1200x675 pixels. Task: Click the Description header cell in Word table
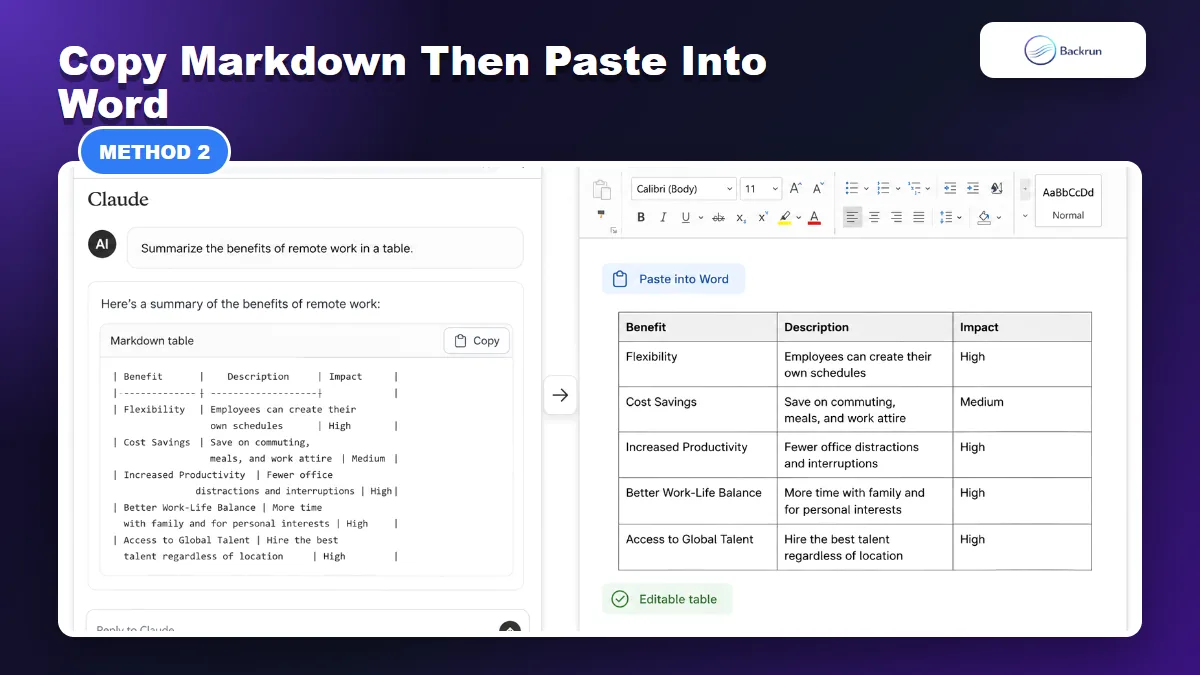click(865, 327)
